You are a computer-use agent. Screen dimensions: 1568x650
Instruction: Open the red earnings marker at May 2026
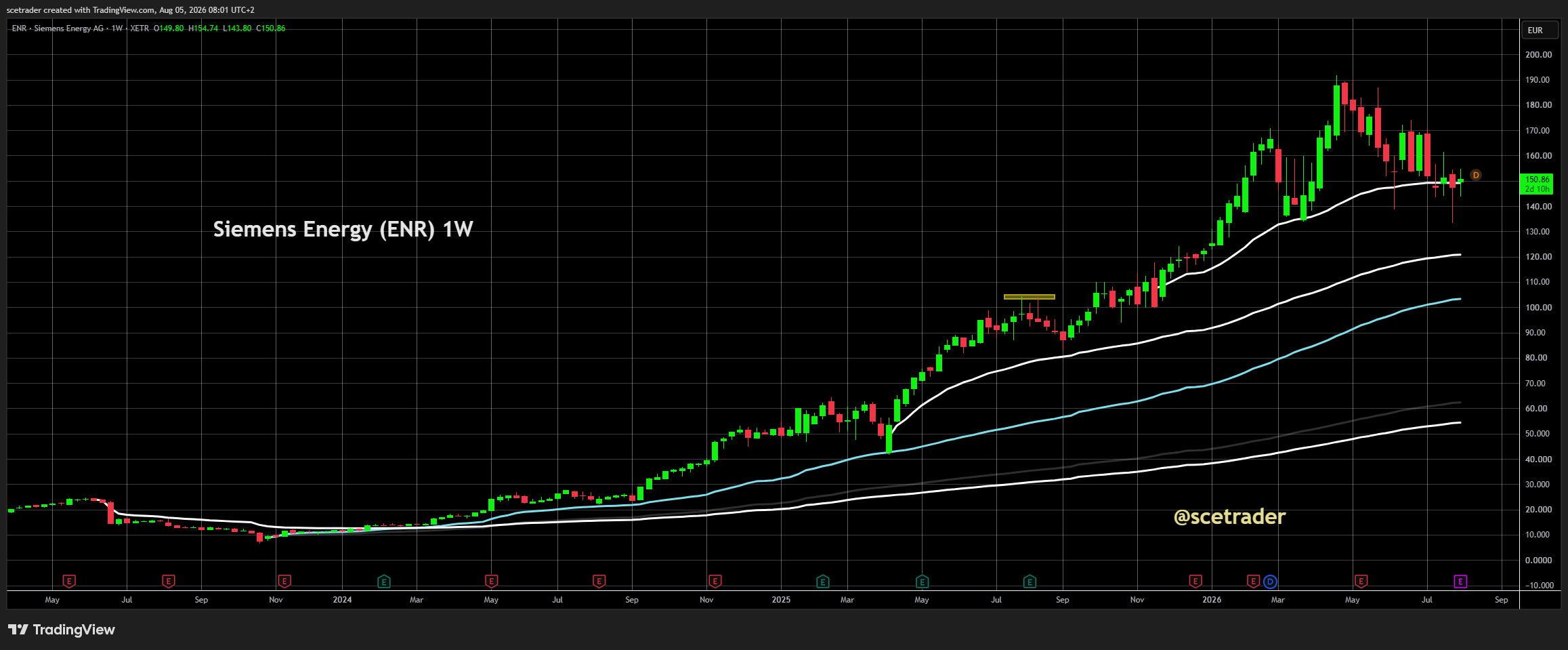coord(1361,581)
